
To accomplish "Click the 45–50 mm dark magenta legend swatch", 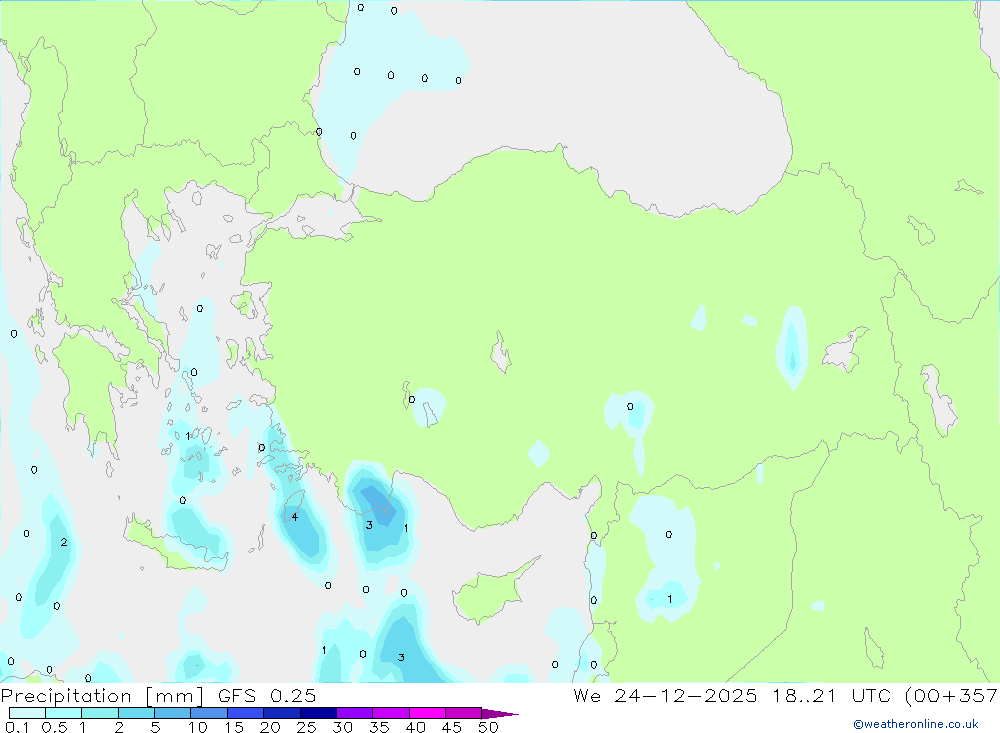I will [x=464, y=713].
